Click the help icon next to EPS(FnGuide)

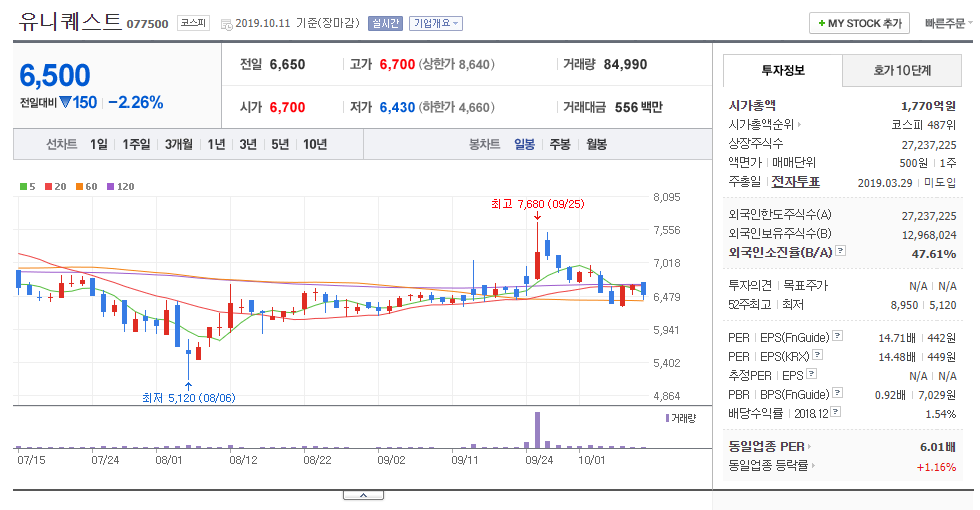[838, 336]
